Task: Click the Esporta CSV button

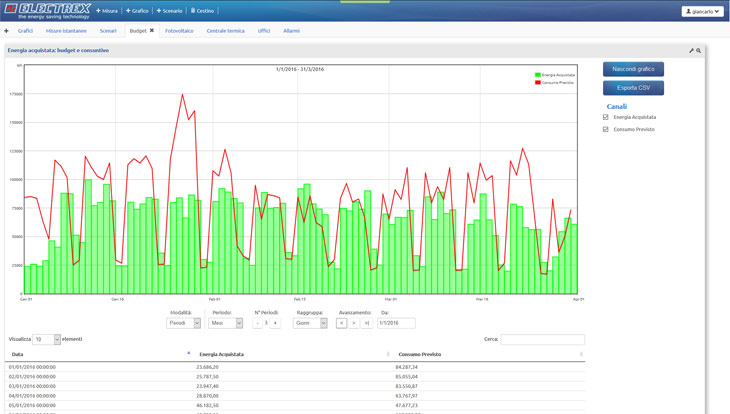Action: coord(633,88)
